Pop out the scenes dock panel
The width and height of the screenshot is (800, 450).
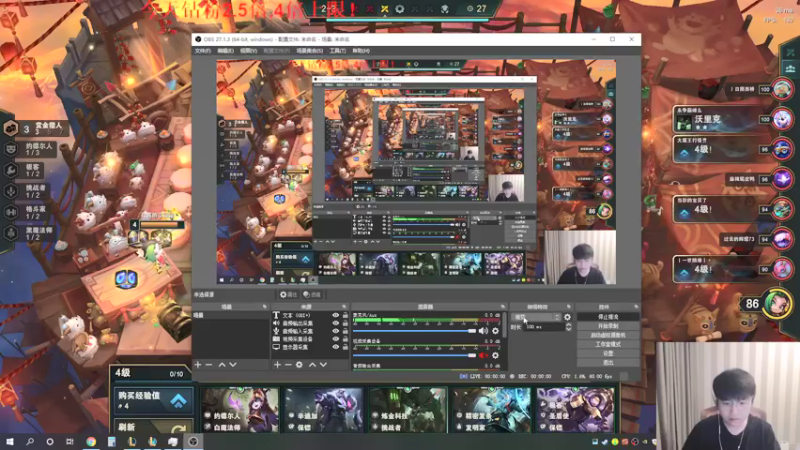264,307
